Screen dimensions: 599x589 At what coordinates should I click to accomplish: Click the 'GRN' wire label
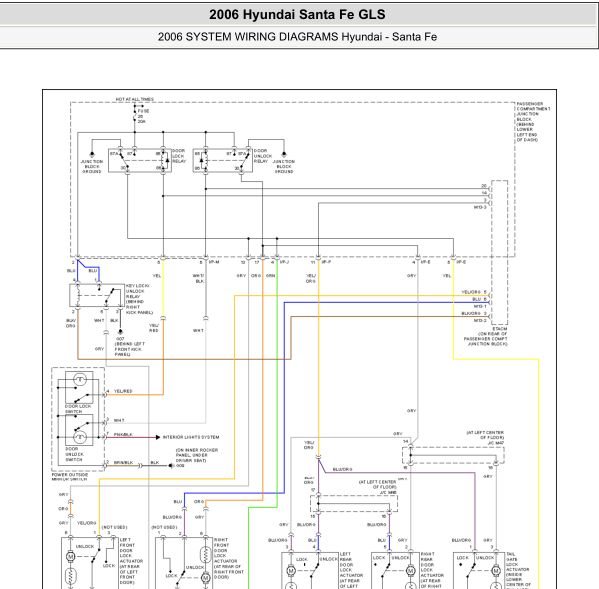pos(270,276)
